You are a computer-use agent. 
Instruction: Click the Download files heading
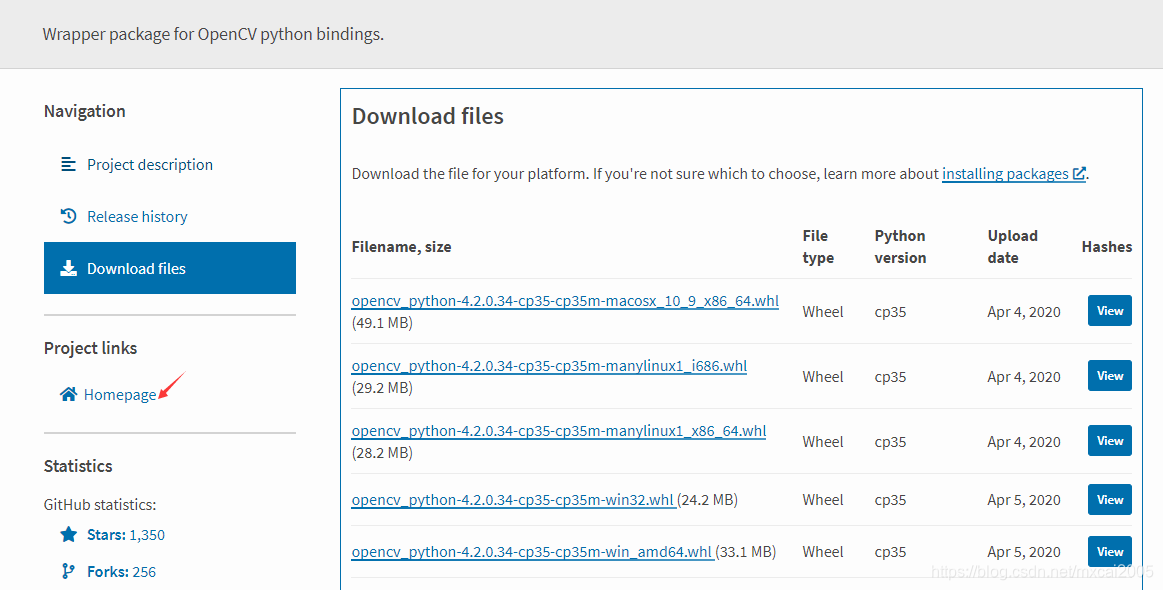click(428, 116)
